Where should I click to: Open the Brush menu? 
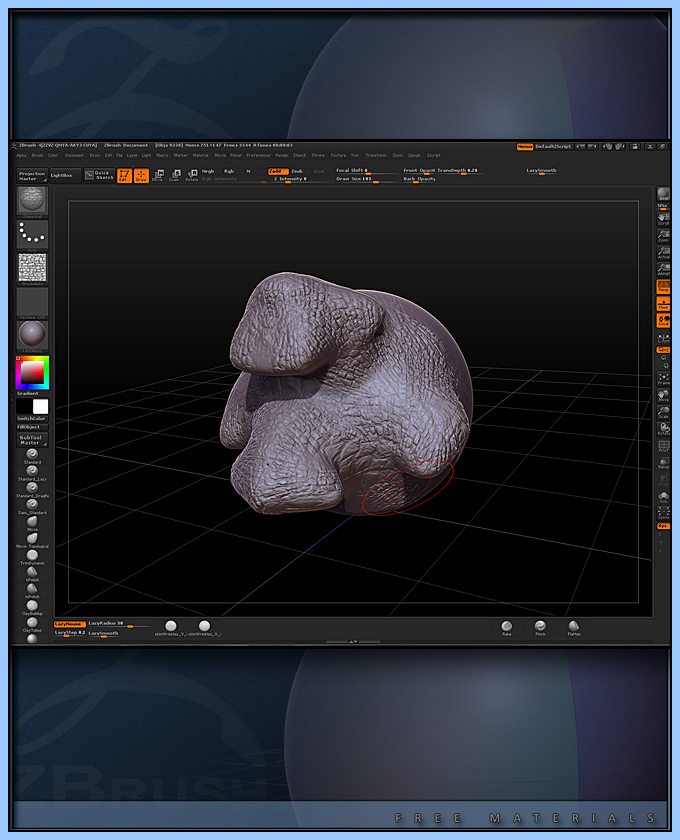38,155
